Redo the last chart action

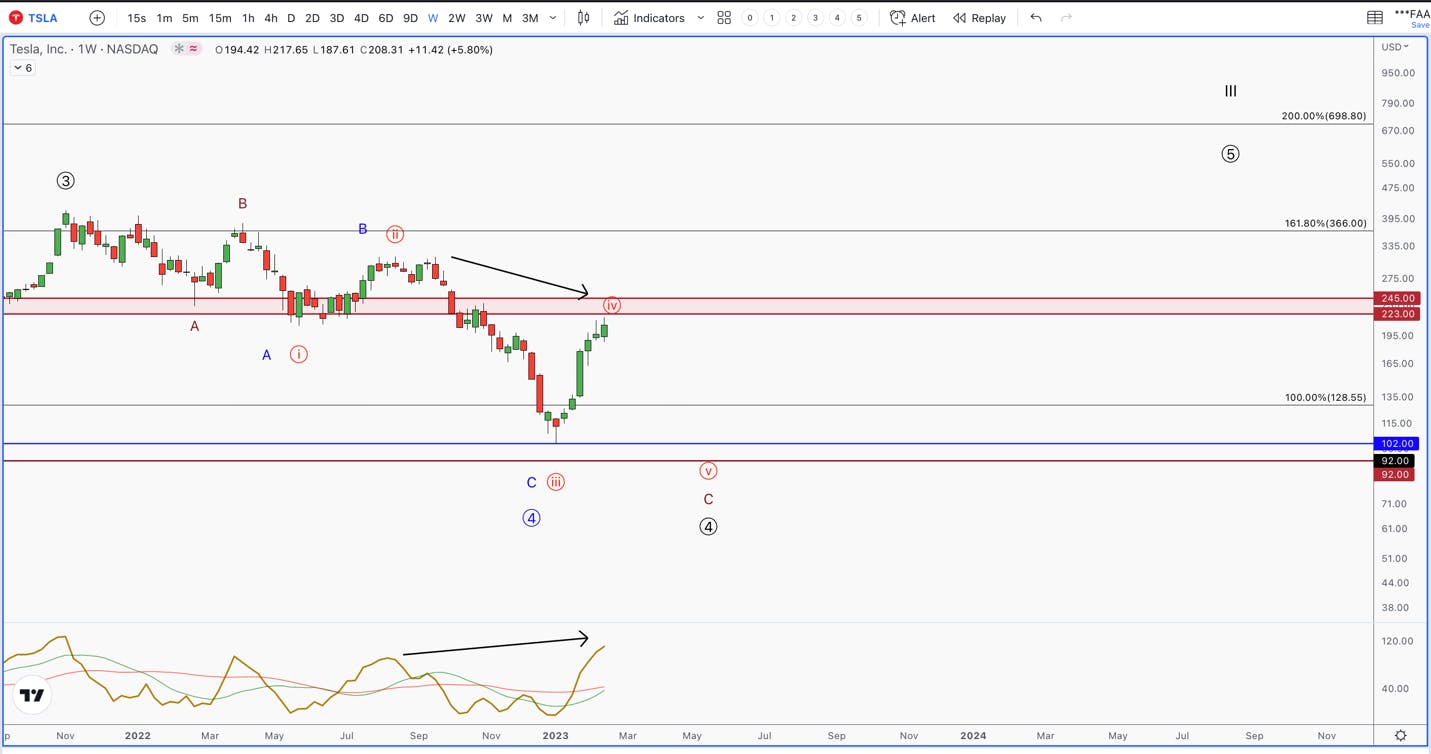(x=1066, y=18)
